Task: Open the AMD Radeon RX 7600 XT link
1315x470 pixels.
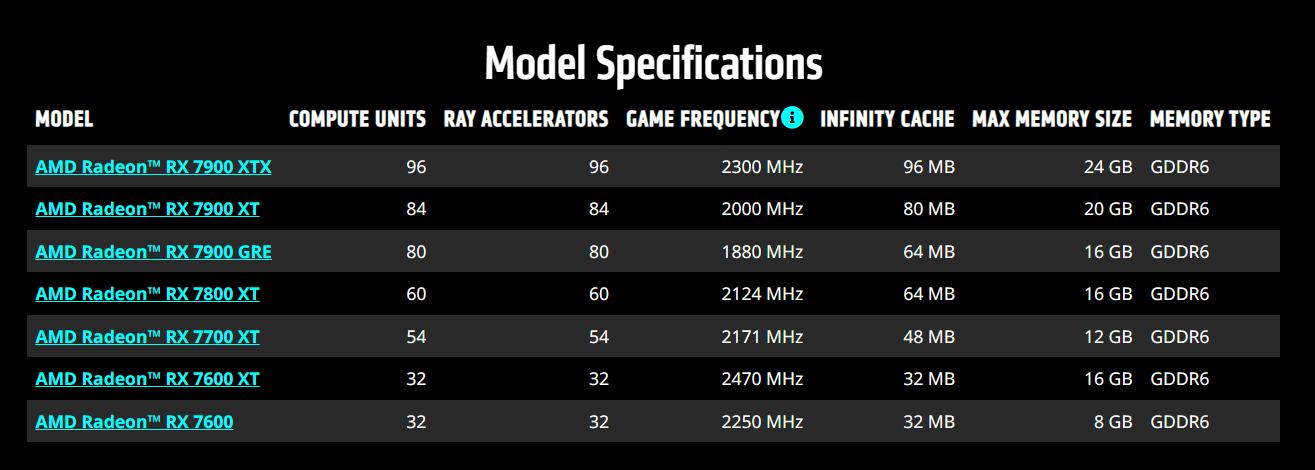Action: (x=148, y=379)
